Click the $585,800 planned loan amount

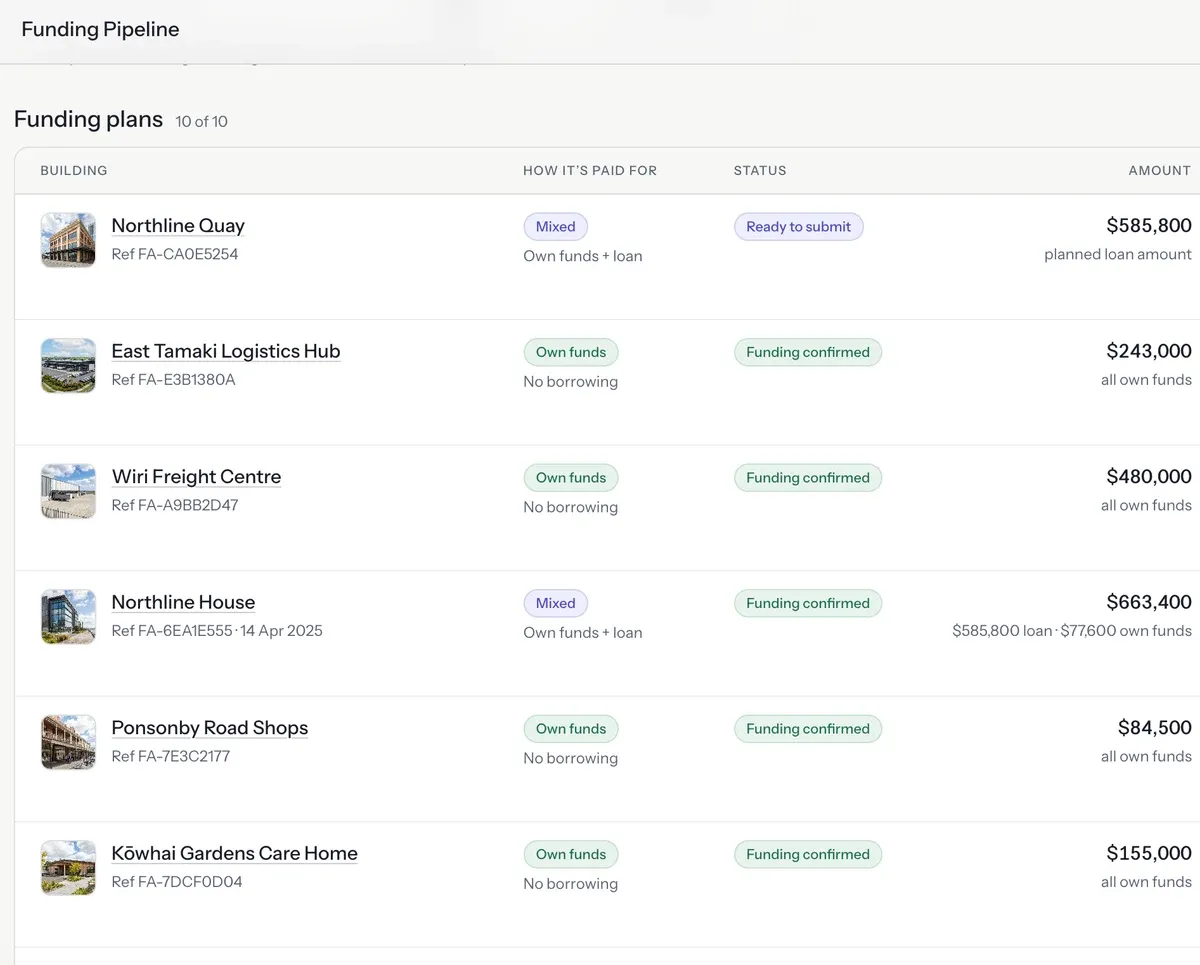pyautogui.click(x=1149, y=226)
